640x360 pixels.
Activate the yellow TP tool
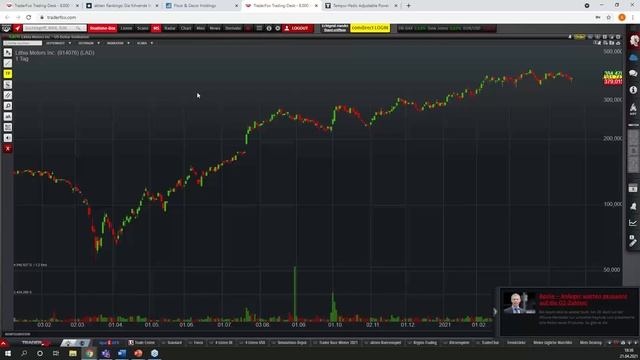(8, 74)
